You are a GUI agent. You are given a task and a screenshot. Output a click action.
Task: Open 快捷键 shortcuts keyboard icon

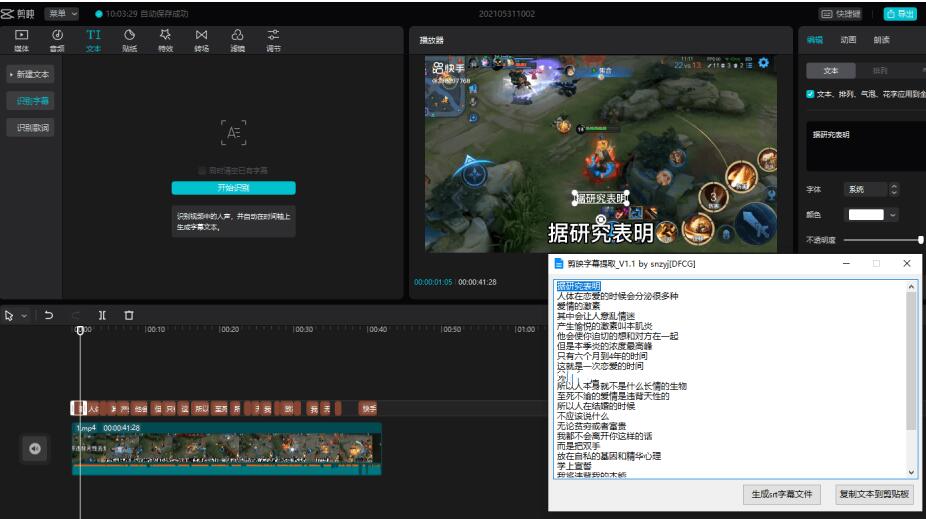coord(827,14)
